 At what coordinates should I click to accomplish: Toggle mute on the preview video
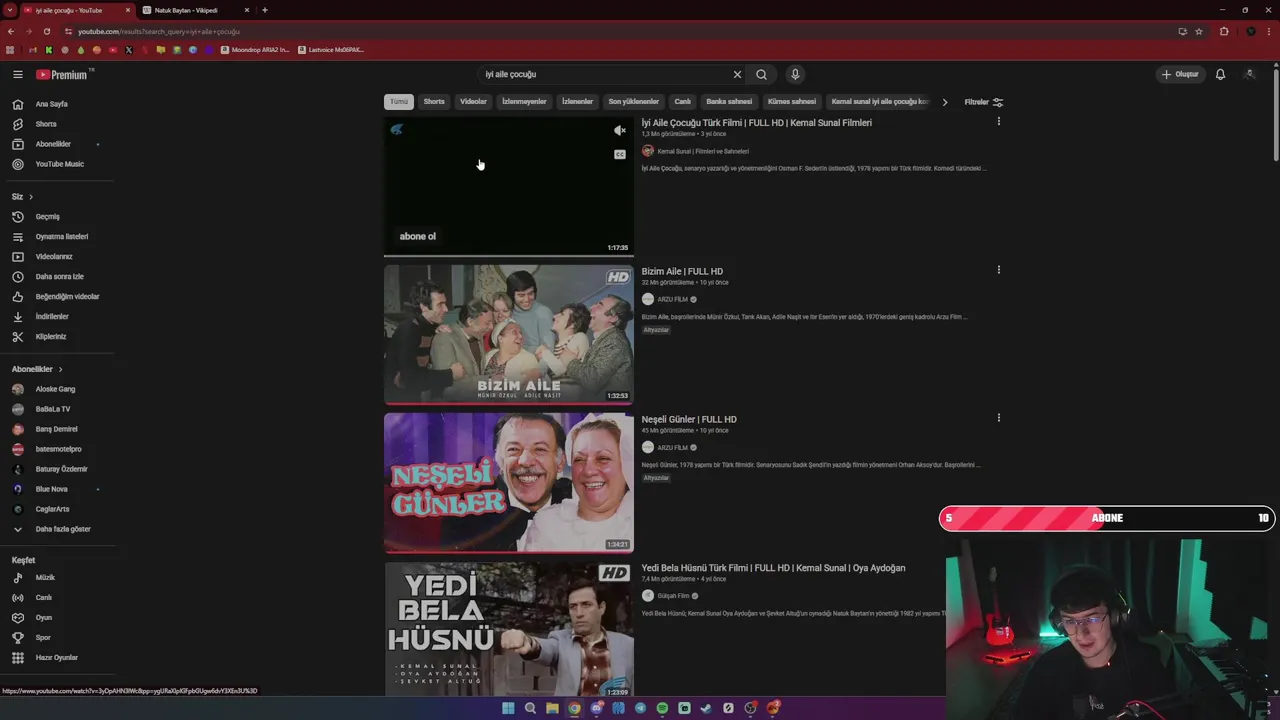[x=620, y=130]
